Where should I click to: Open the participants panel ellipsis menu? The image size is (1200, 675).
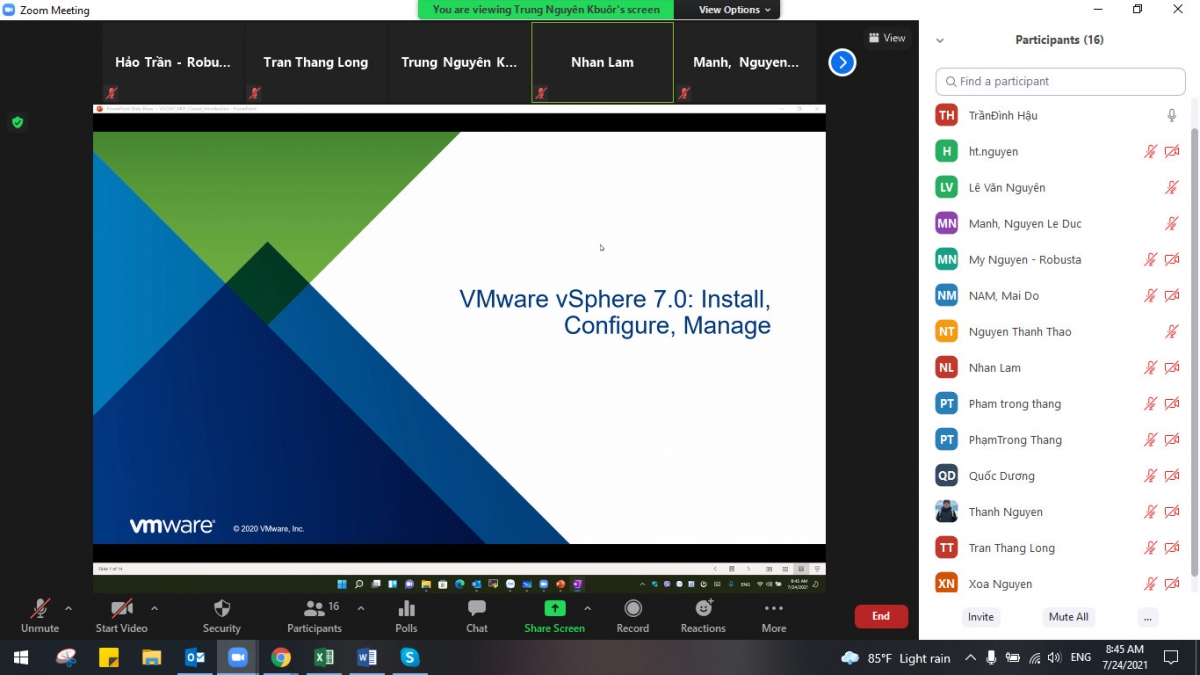click(x=1148, y=617)
